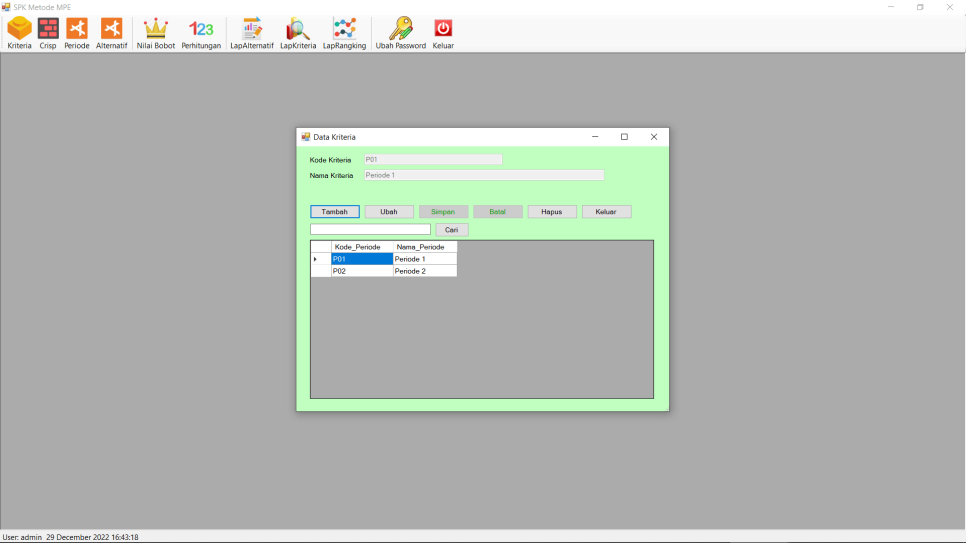Open the Kriteria toolbar icon
Viewport: 966px width, 543px height.
[x=19, y=33]
